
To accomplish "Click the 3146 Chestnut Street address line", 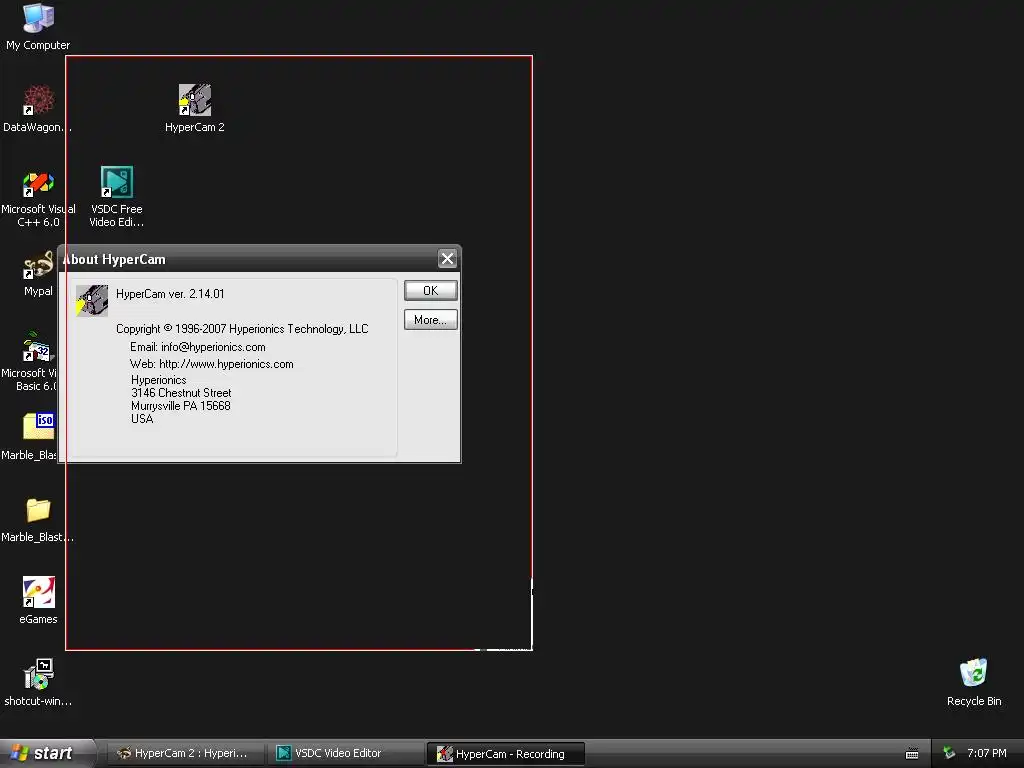I will tap(181, 392).
